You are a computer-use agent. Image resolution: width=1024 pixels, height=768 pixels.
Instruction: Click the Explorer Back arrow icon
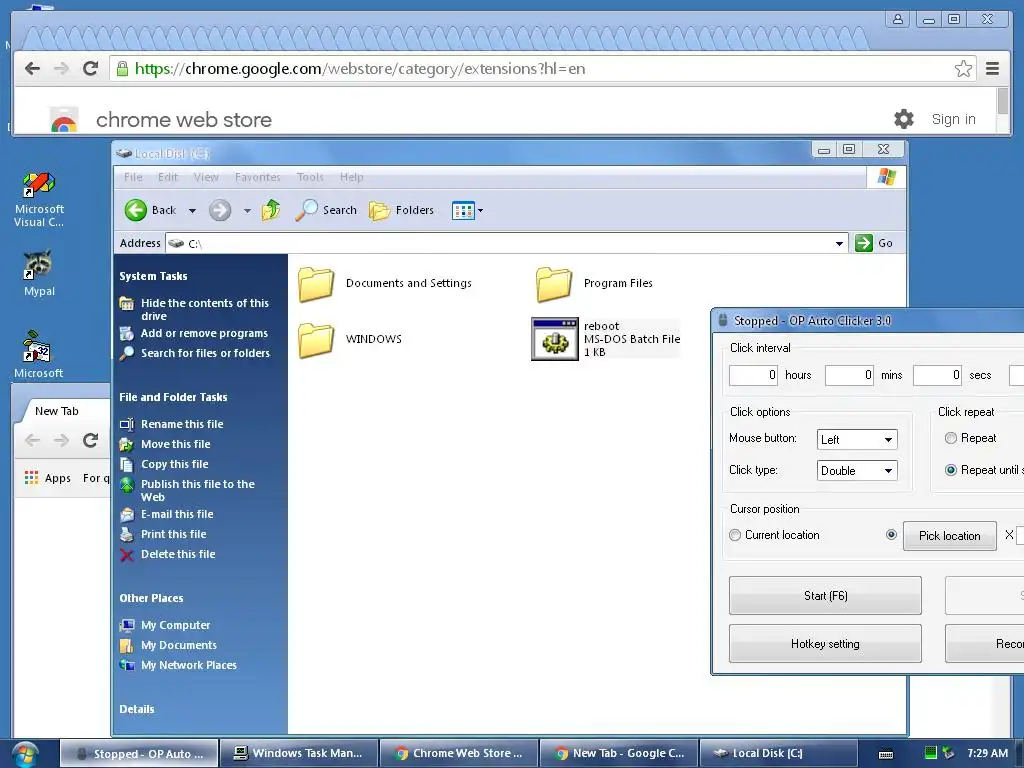(x=136, y=210)
